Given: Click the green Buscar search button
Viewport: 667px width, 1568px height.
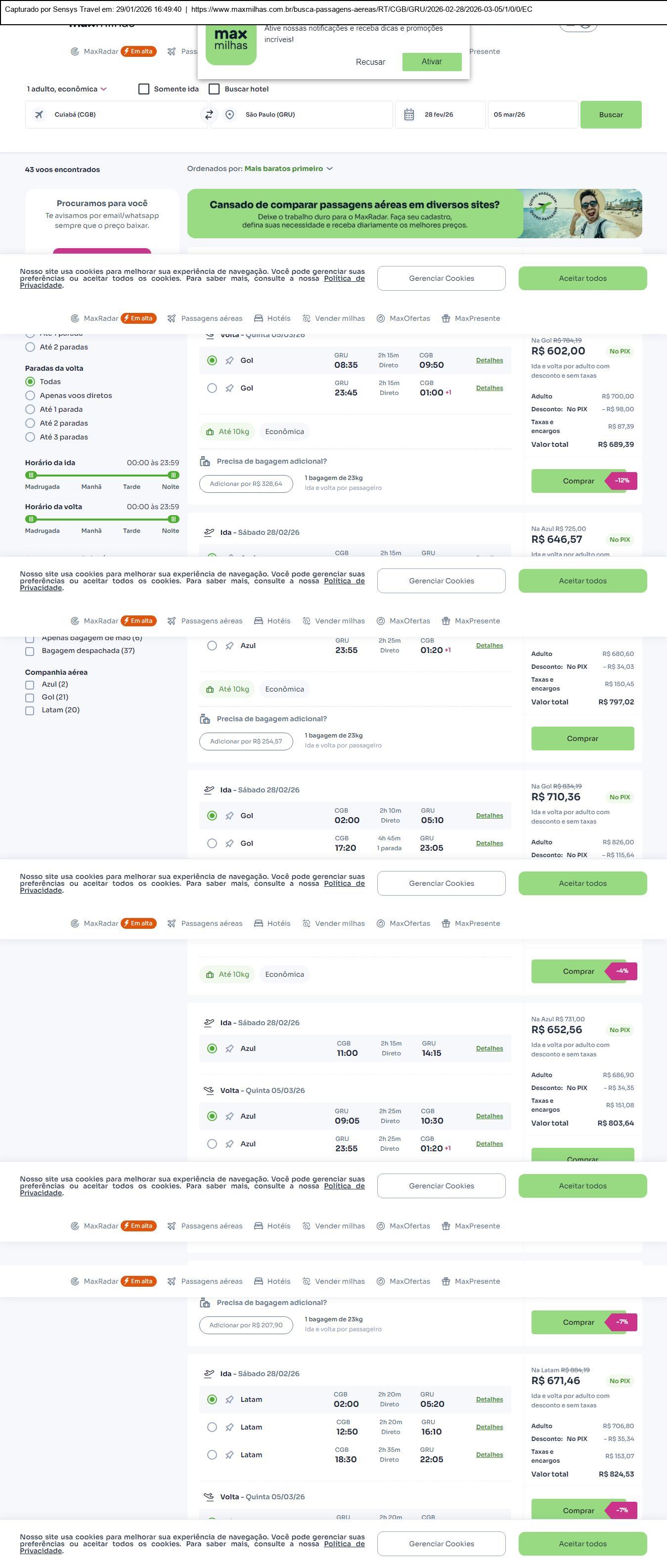Looking at the screenshot, I should 611,114.
